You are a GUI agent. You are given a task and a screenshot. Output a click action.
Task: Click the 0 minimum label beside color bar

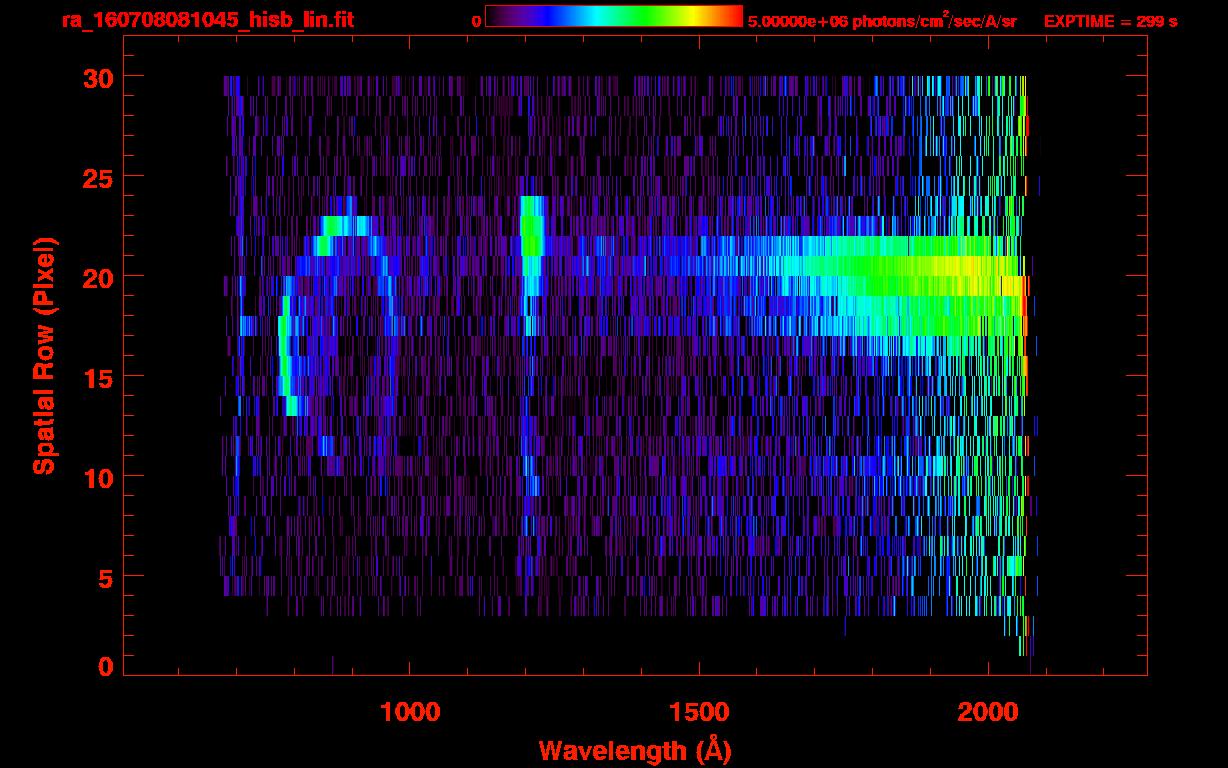476,21
